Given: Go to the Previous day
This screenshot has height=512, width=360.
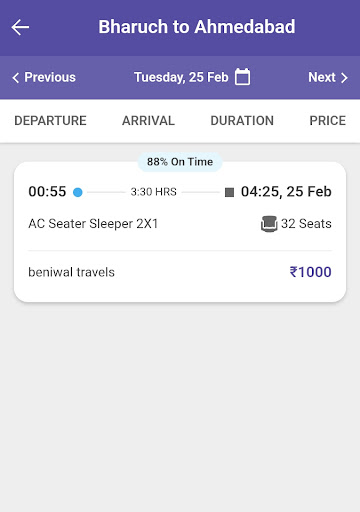Looking at the screenshot, I should (x=44, y=77).
